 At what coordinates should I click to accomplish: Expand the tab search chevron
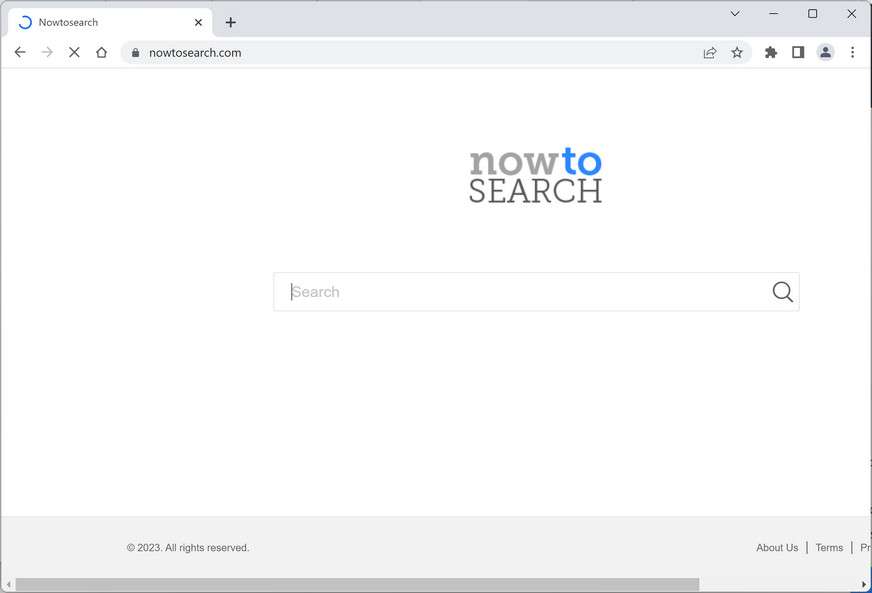735,13
